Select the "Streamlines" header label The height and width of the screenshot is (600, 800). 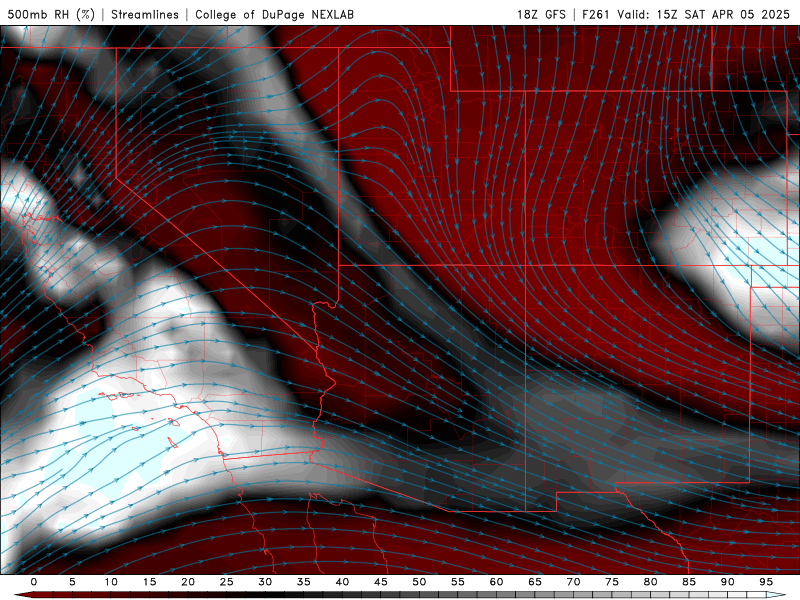pos(145,14)
